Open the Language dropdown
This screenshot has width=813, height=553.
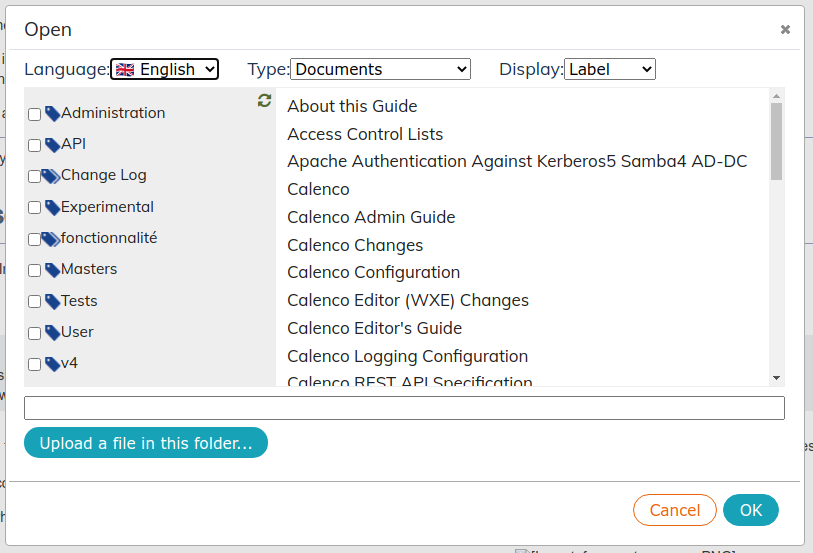[164, 69]
